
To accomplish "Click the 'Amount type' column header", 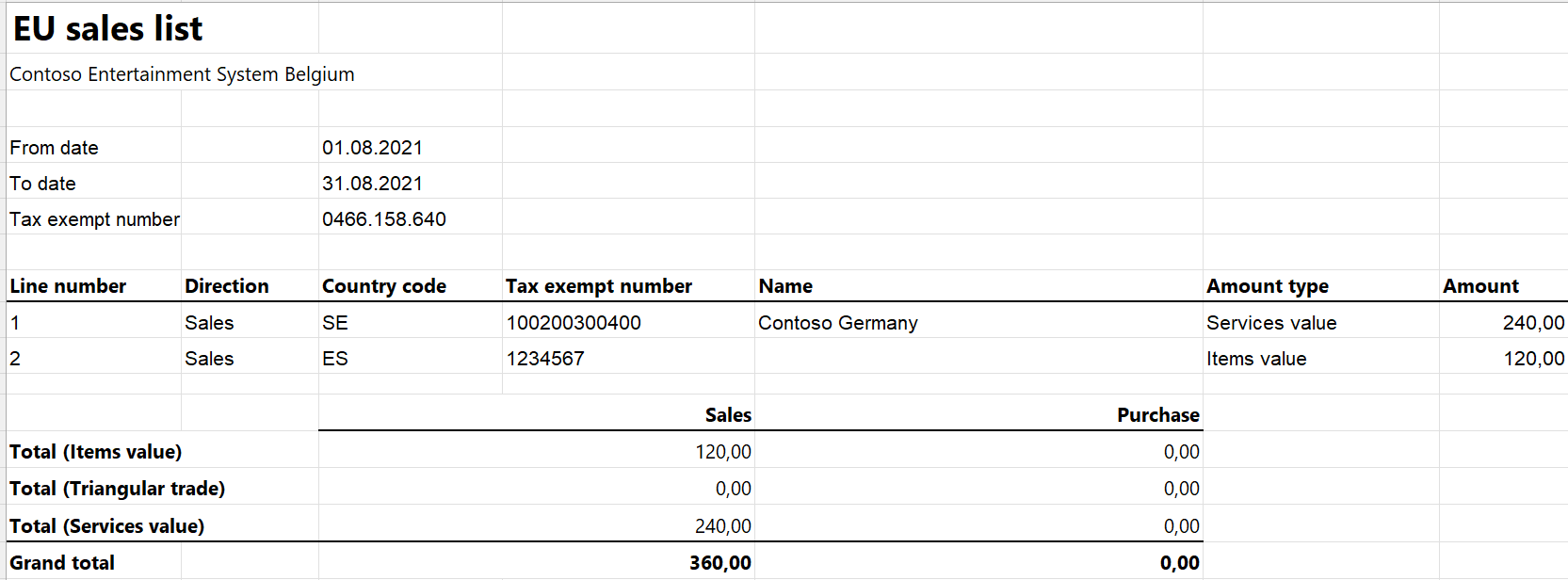I will click(1268, 286).
